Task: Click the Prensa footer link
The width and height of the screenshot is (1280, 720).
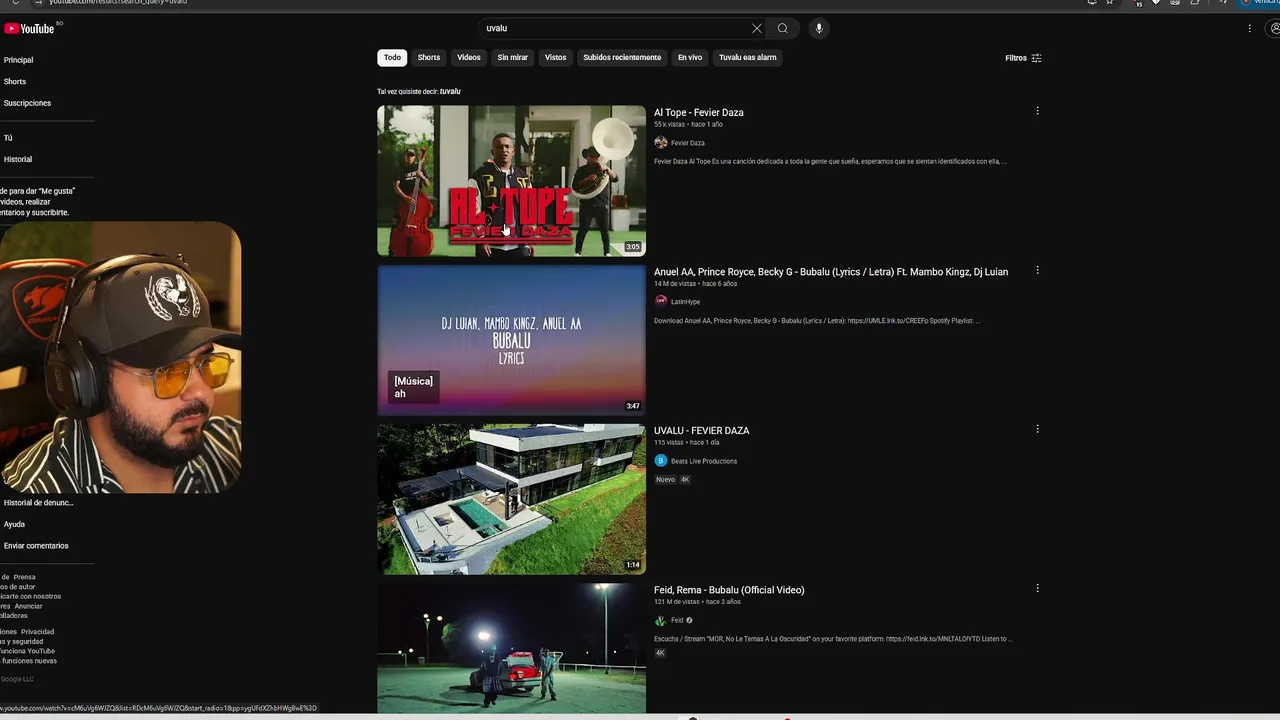Action: [25, 577]
